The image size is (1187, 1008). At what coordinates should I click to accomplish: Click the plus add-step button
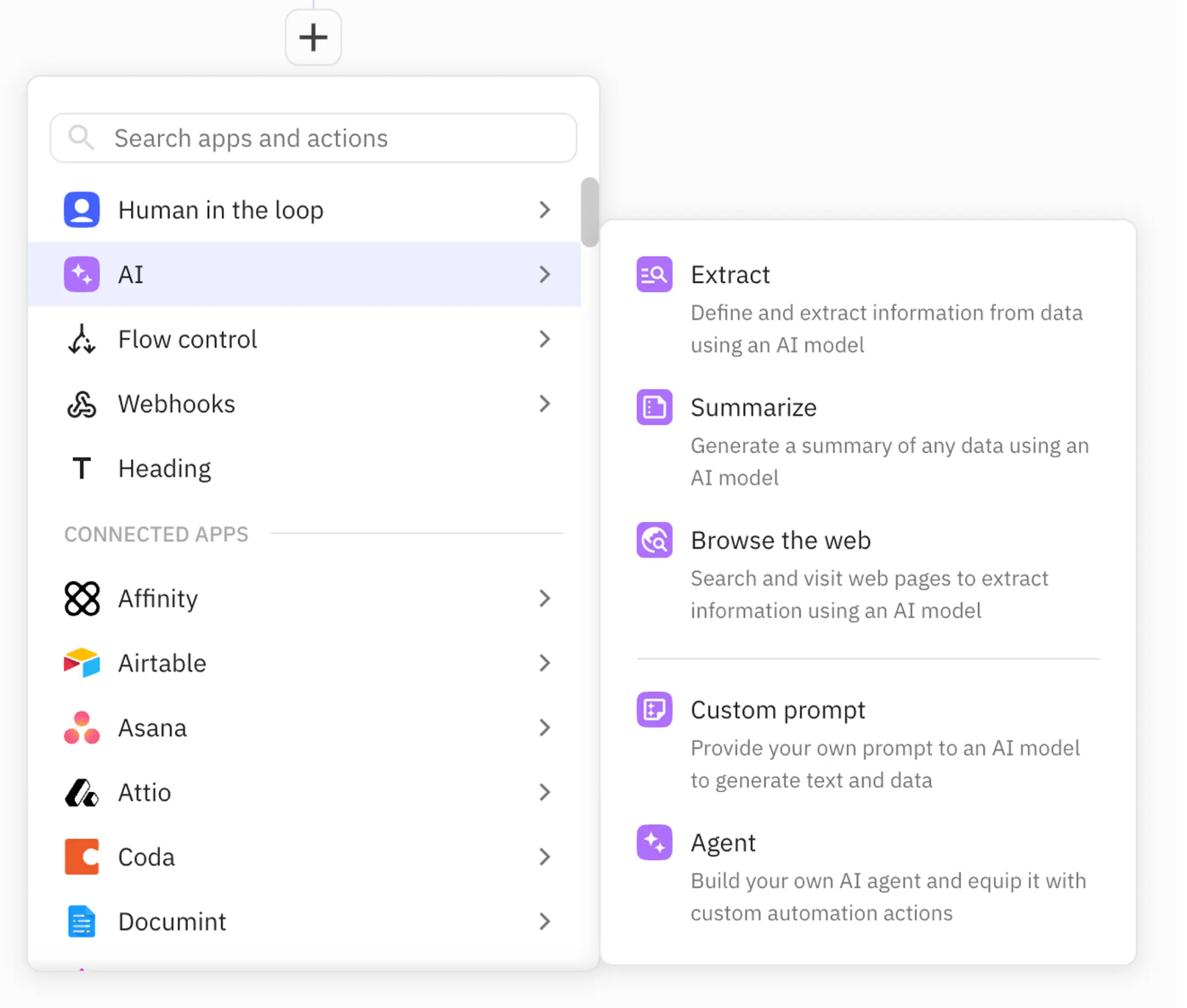[x=313, y=37]
